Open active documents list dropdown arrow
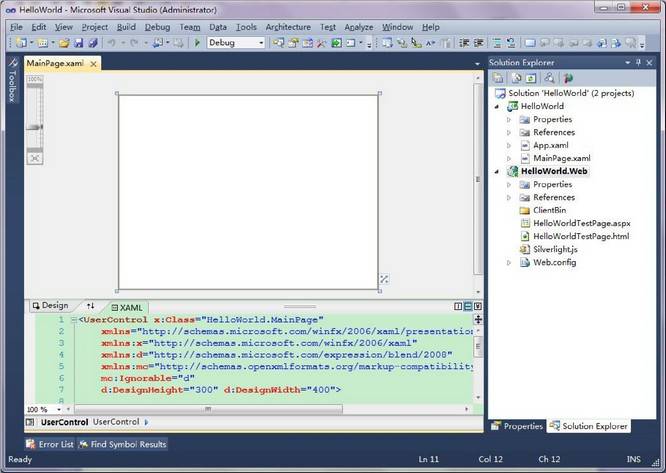 coord(477,64)
